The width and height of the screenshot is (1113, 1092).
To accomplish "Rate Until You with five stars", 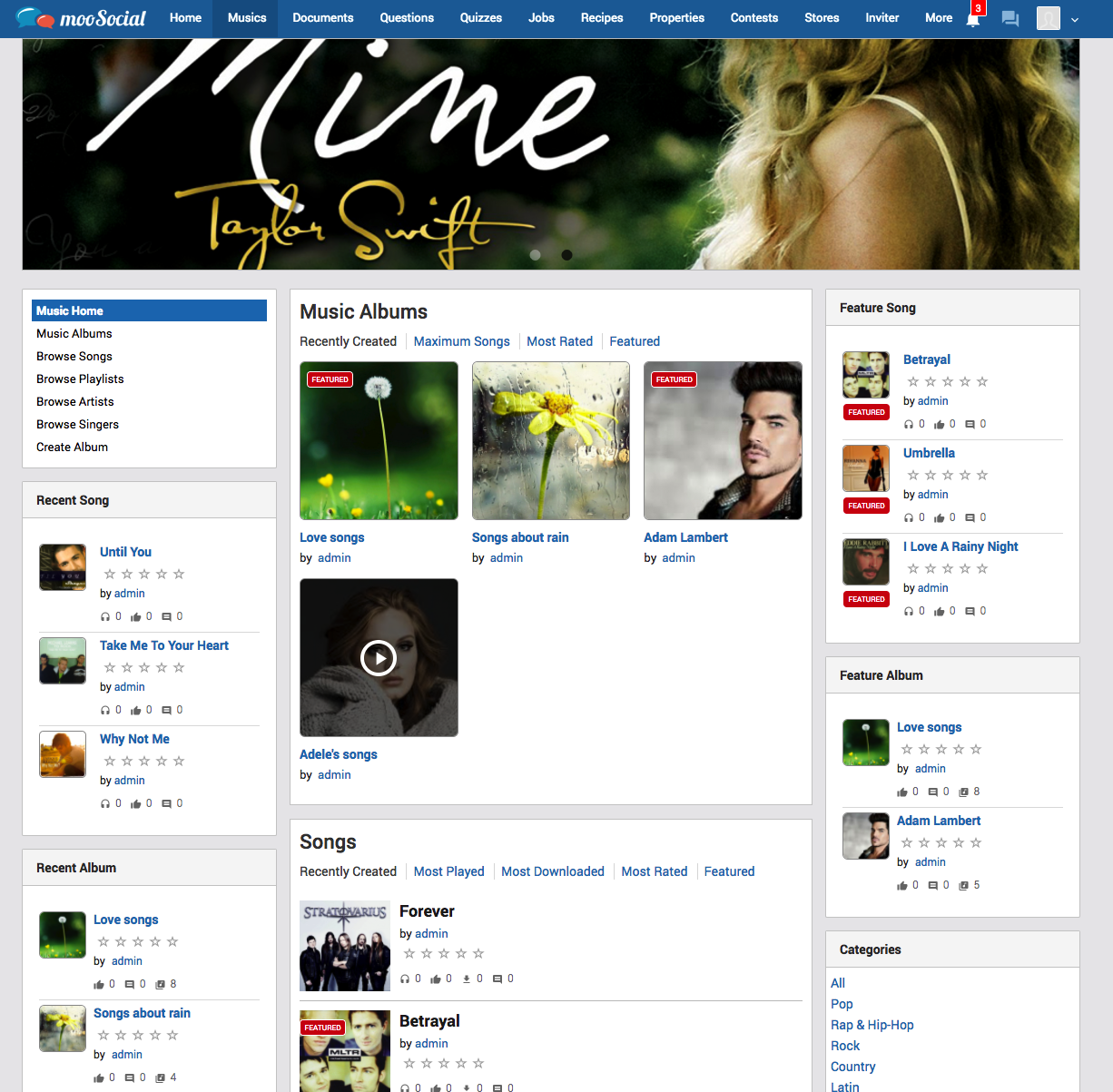I will click(x=179, y=574).
